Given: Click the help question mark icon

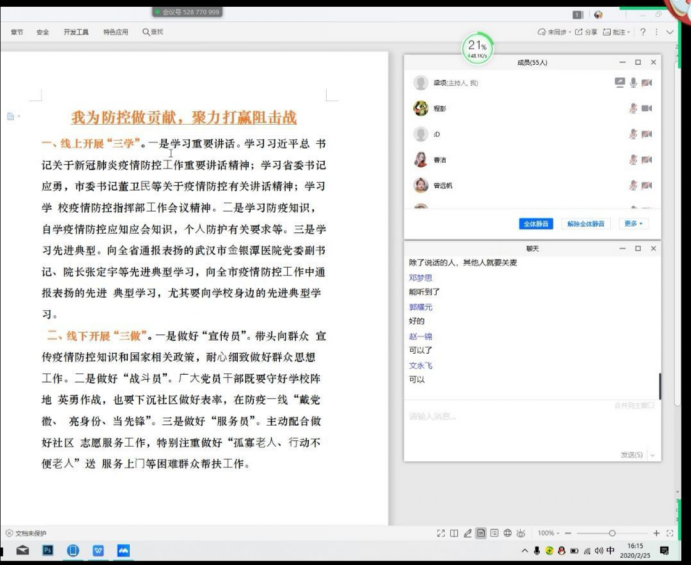Looking at the screenshot, I should tap(640, 32).
